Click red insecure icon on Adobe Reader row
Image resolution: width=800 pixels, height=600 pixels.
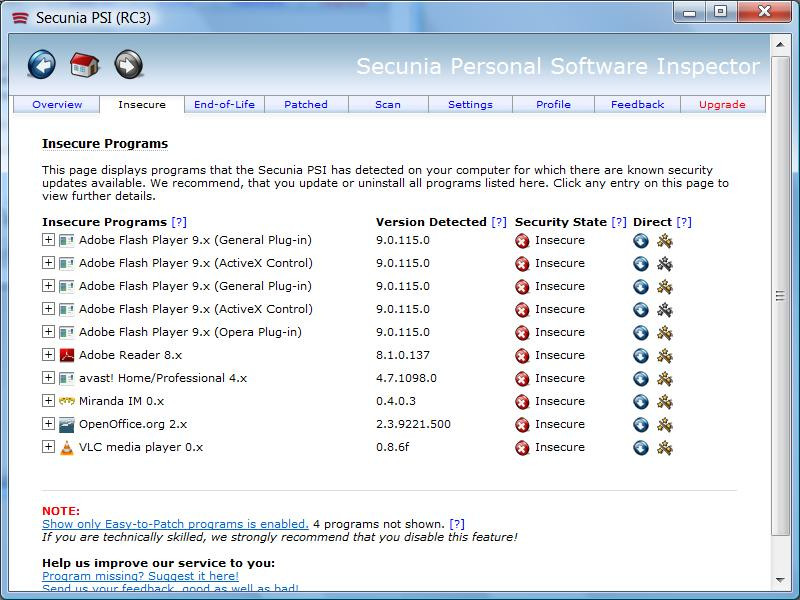[x=522, y=356]
